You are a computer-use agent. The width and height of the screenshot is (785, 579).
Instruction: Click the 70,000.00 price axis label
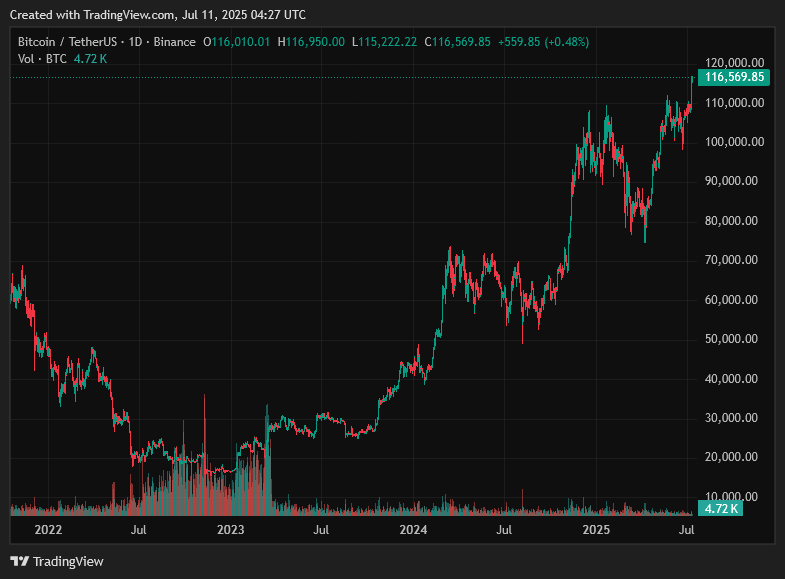pos(731,260)
